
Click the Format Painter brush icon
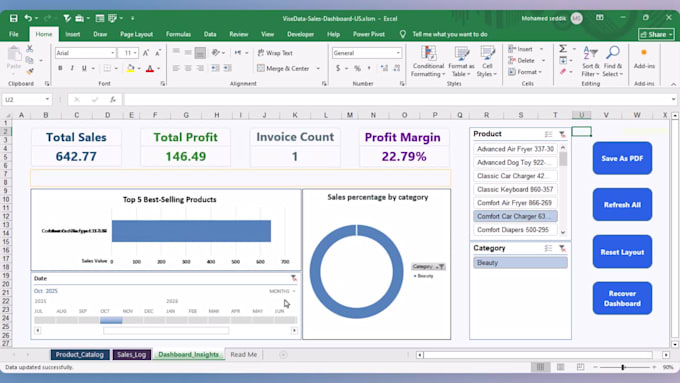pyautogui.click(x=29, y=71)
